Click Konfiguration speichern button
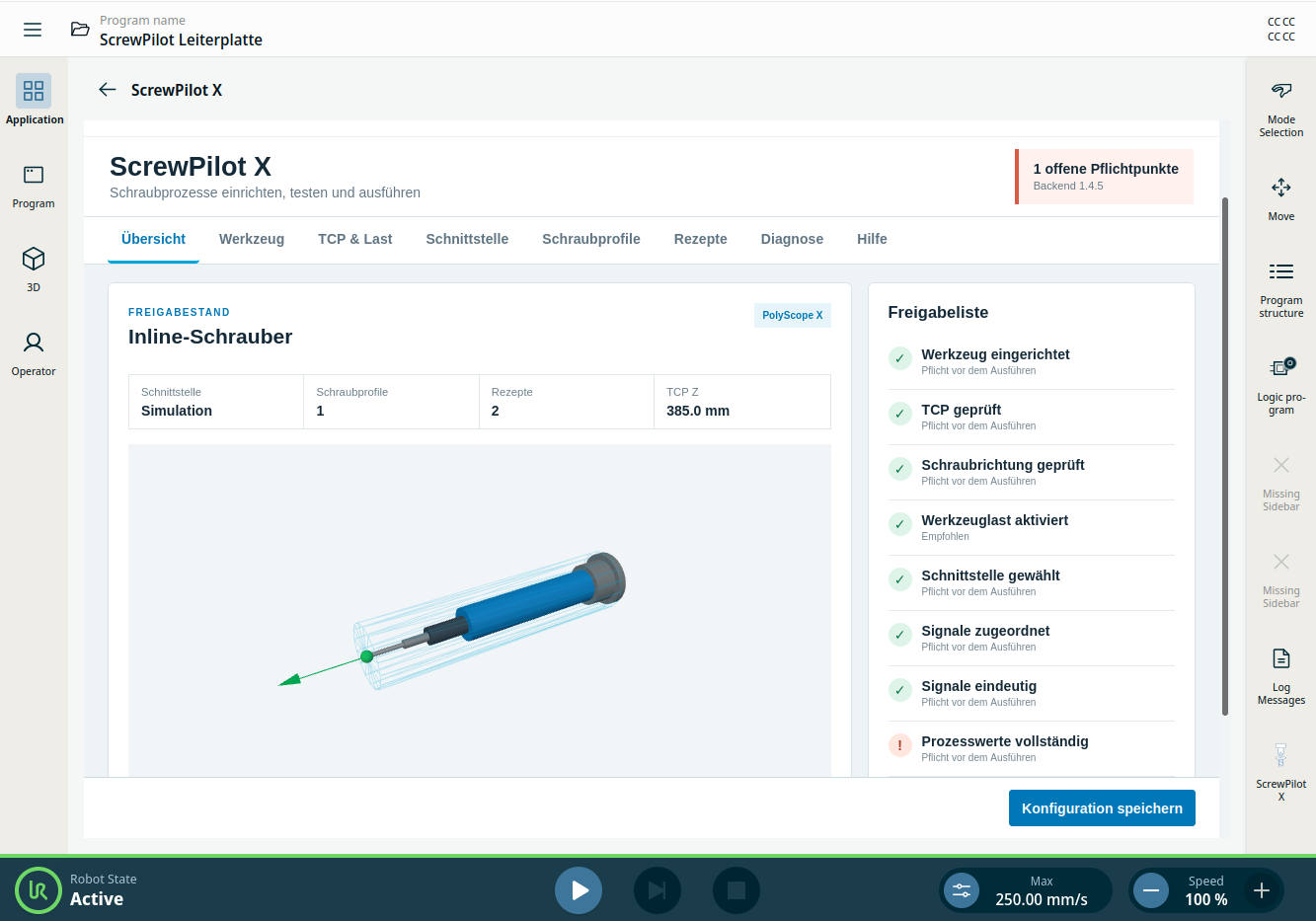 coord(1102,807)
